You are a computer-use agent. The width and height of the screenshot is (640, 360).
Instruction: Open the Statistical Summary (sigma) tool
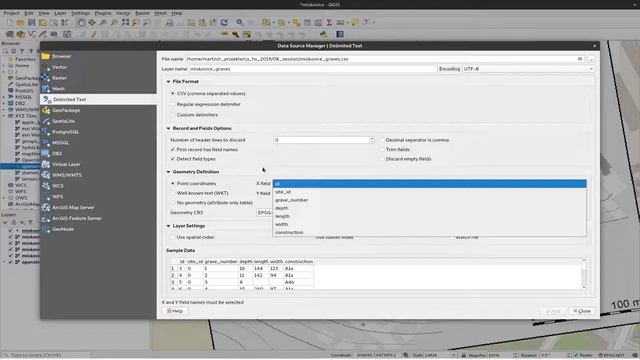[x=329, y=22]
